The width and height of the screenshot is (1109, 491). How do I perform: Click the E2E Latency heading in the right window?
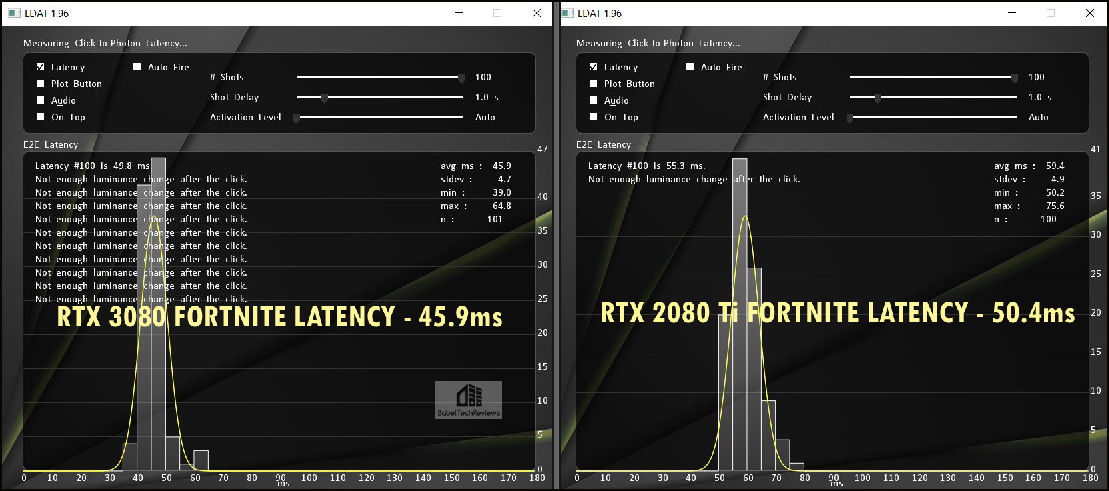[603, 144]
